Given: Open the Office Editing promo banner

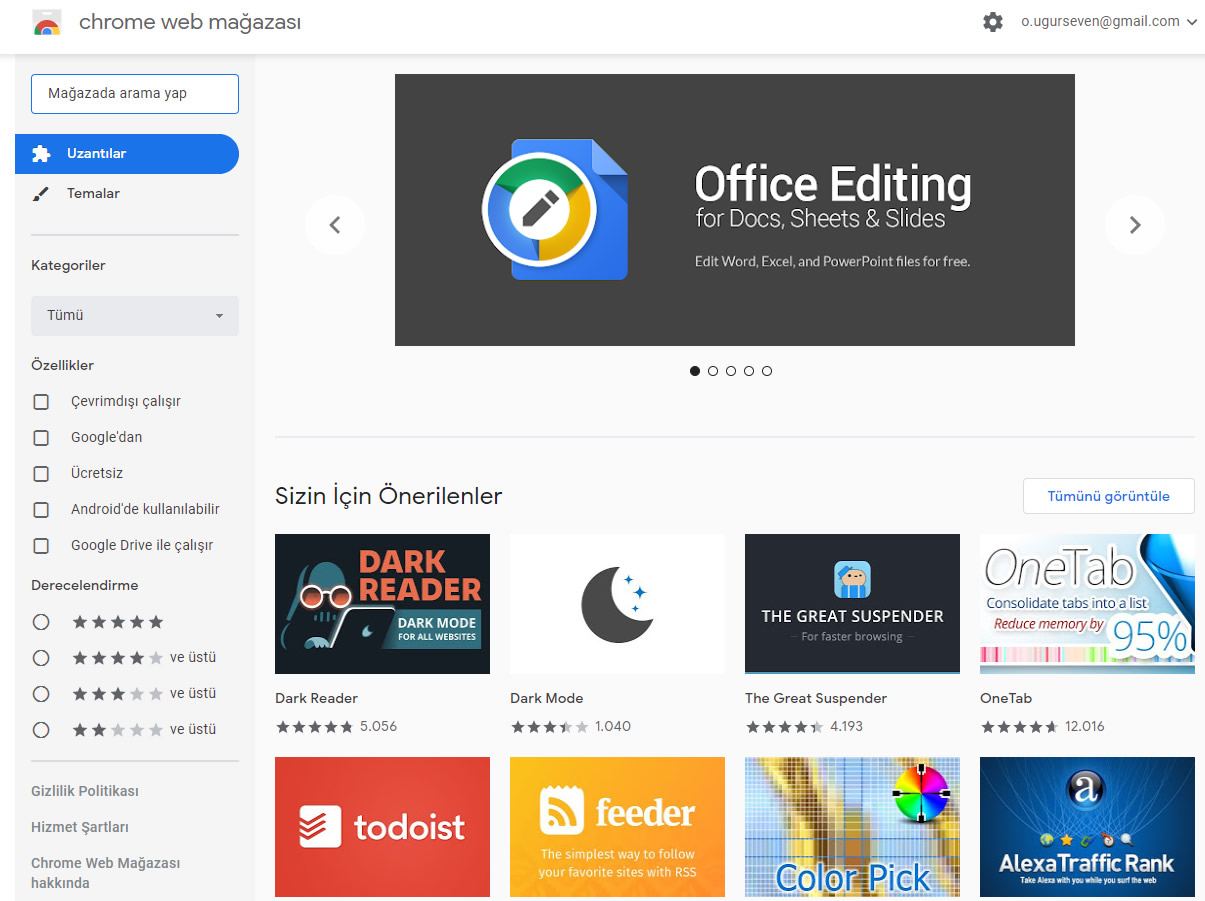Looking at the screenshot, I should [x=735, y=210].
